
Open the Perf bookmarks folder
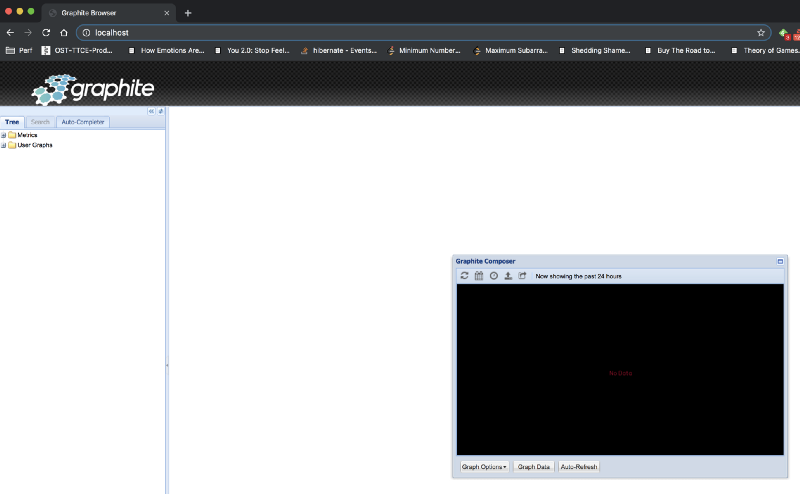point(19,51)
